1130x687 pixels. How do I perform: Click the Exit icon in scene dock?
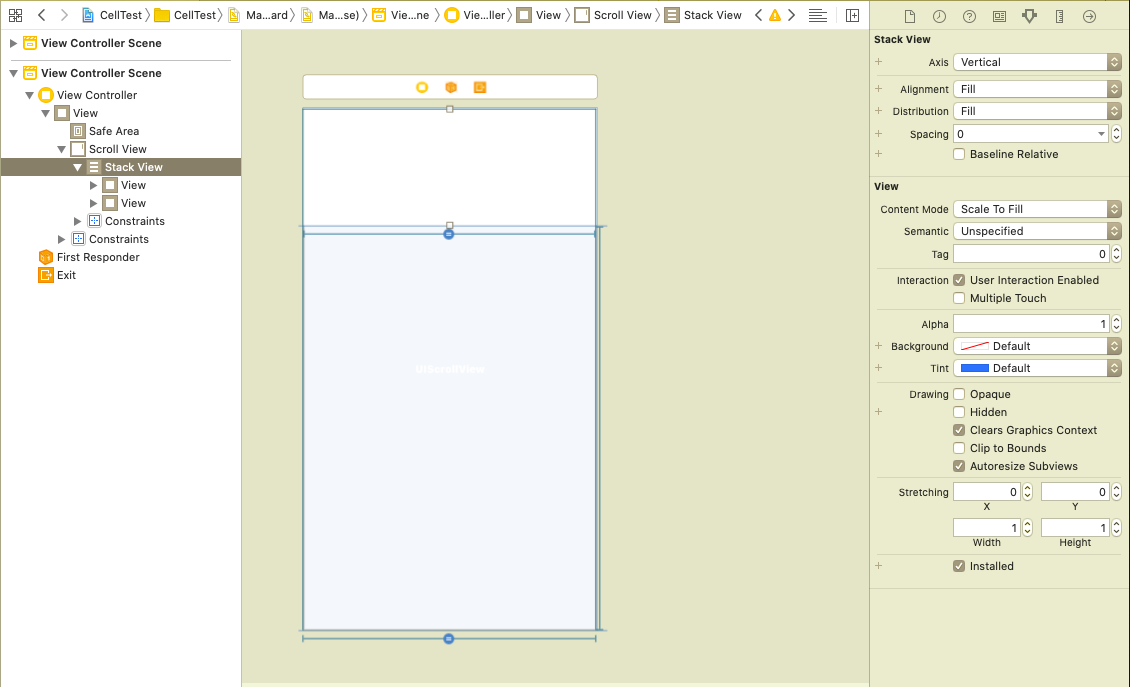[x=479, y=87]
